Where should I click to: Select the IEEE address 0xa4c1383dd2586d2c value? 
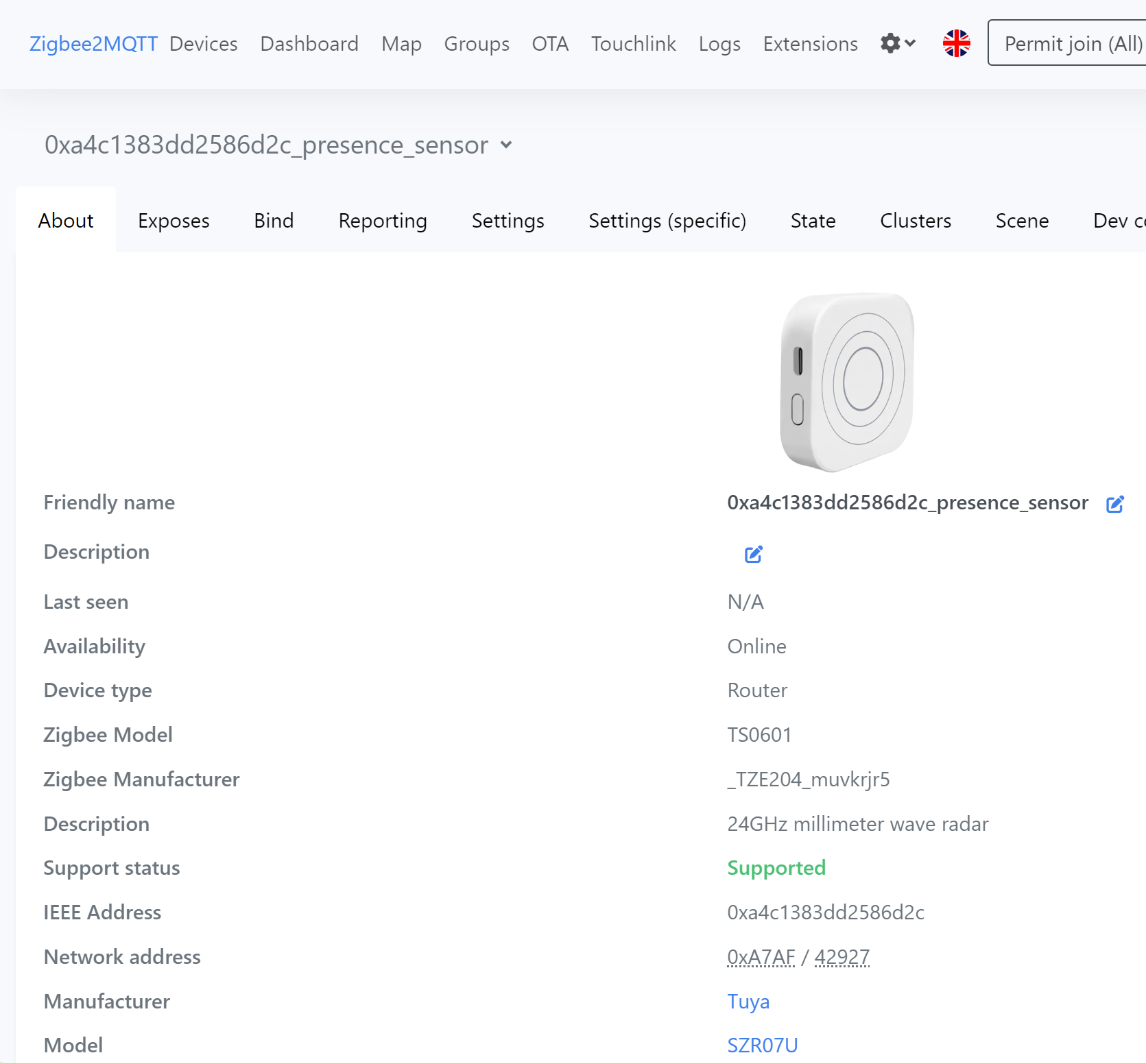[826, 912]
